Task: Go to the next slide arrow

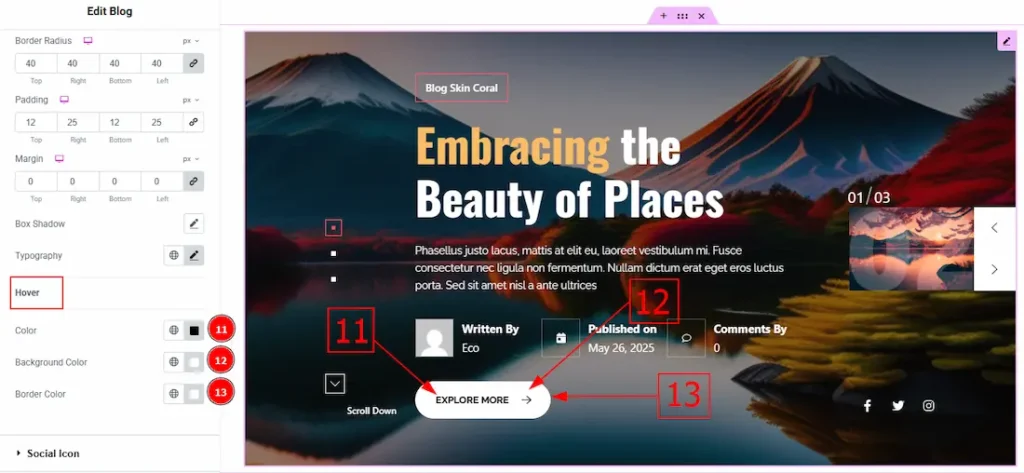Action: coord(994,269)
